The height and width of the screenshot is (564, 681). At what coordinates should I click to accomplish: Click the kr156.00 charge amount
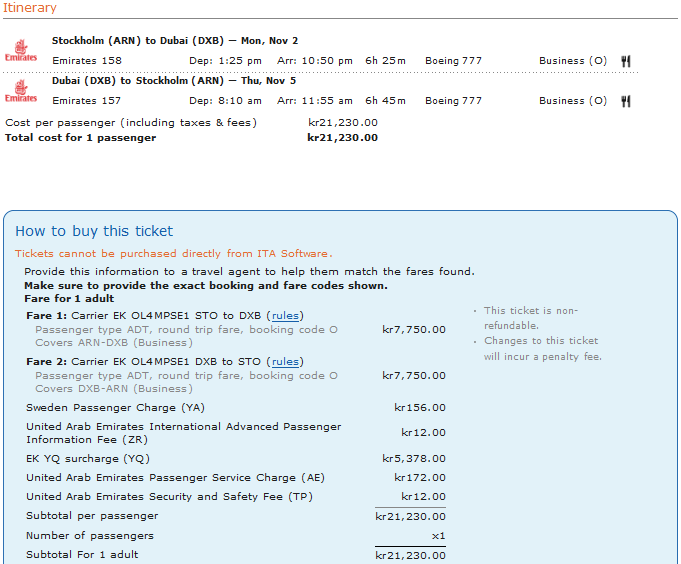(420, 408)
